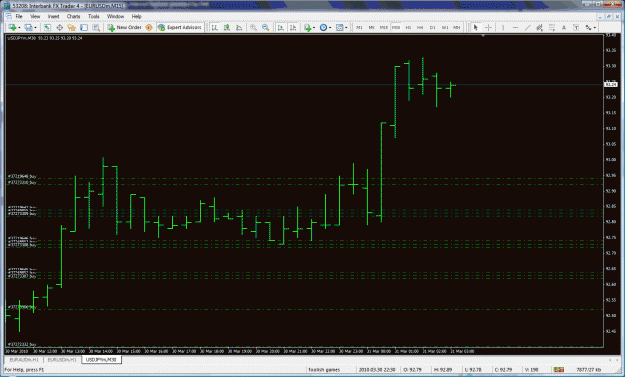This screenshot has height=377, width=625.
Task: Select the D1 timeframe button
Action: pyautogui.click(x=432, y=27)
